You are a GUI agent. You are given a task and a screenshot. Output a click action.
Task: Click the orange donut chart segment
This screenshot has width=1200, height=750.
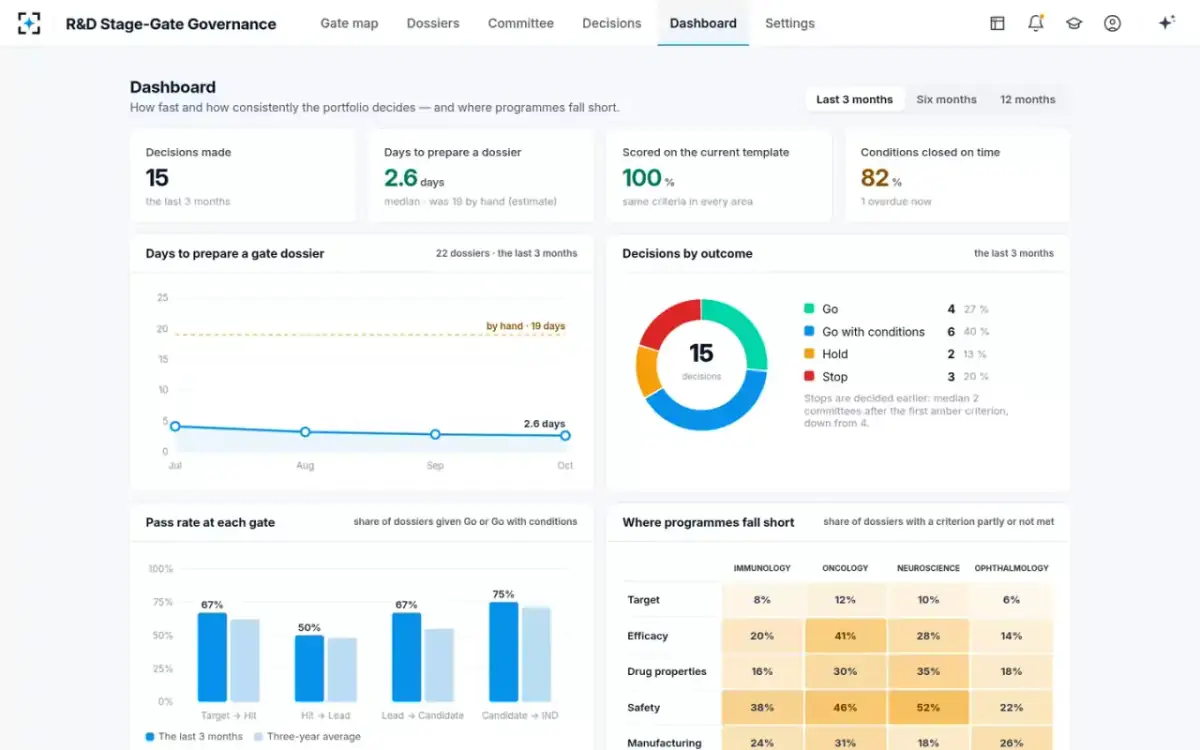click(x=647, y=371)
